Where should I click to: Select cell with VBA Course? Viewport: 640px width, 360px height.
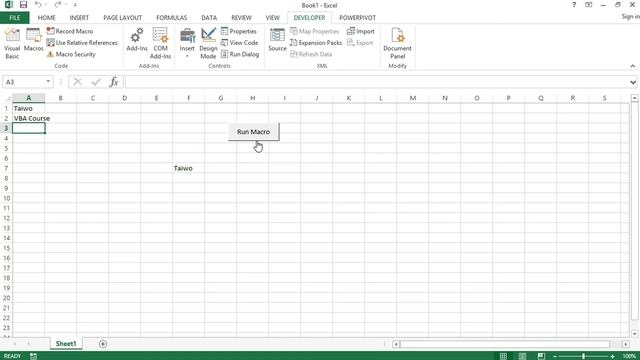(29, 118)
